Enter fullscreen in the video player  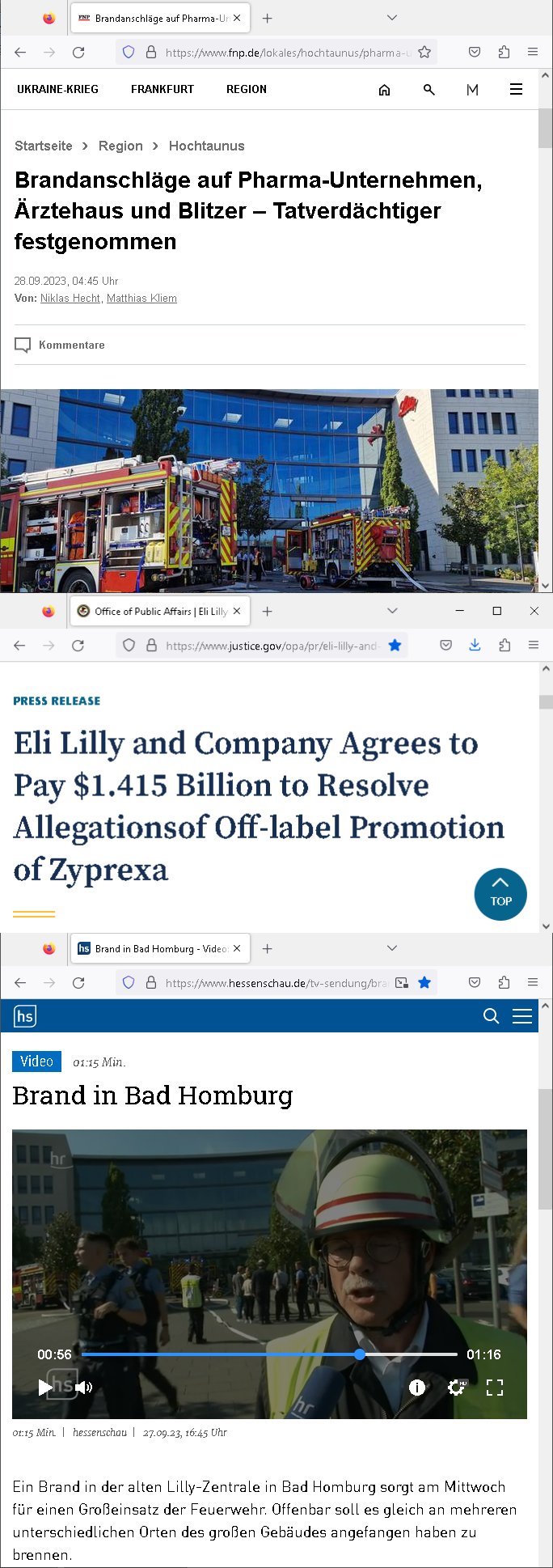tap(495, 1388)
